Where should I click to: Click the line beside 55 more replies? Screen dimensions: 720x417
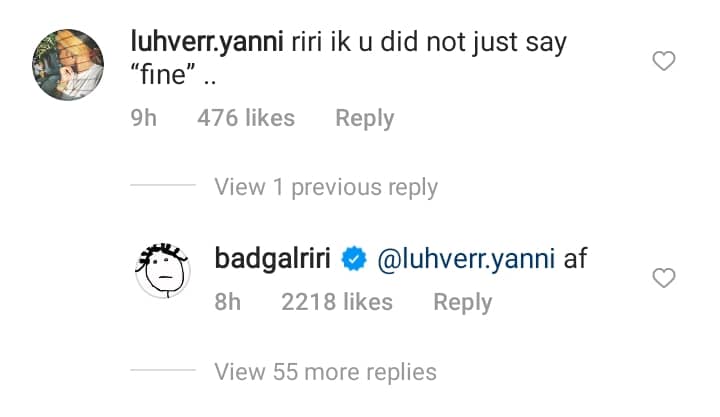(164, 372)
